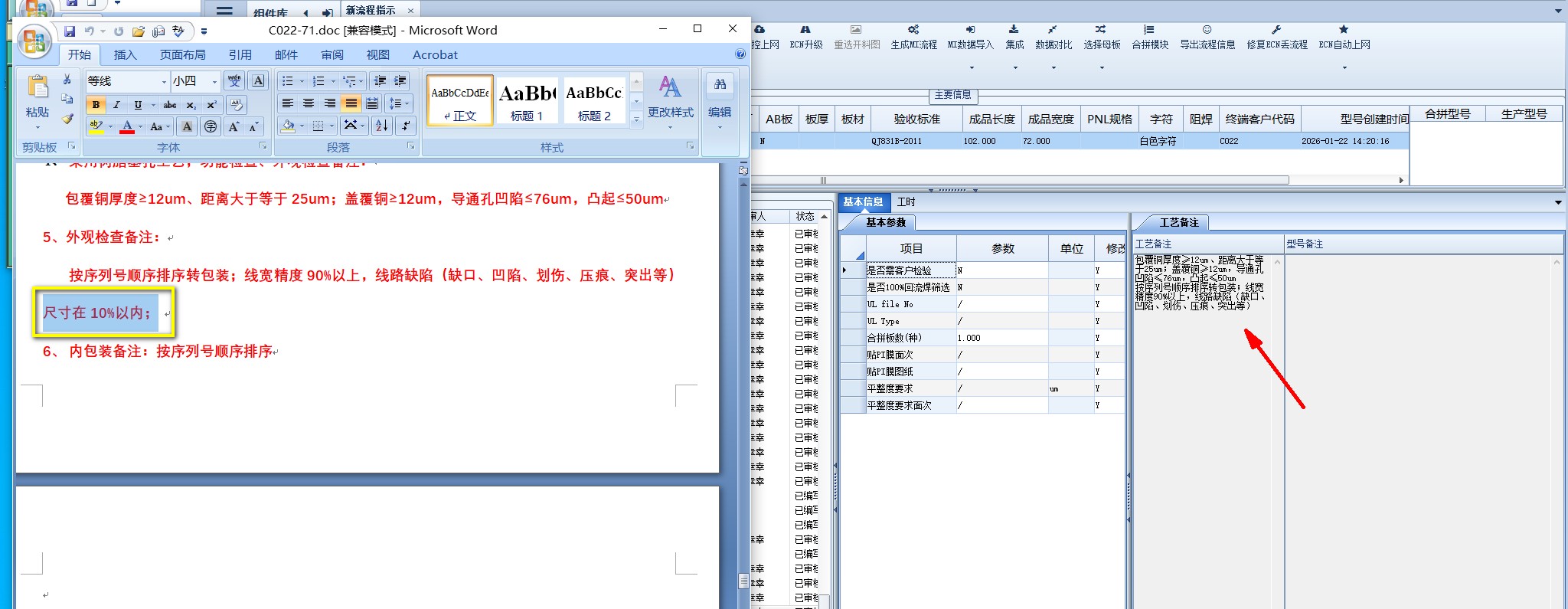Screen dimensions: 1568x609
Task: Click the superscript x² icon
Action: click(x=211, y=105)
